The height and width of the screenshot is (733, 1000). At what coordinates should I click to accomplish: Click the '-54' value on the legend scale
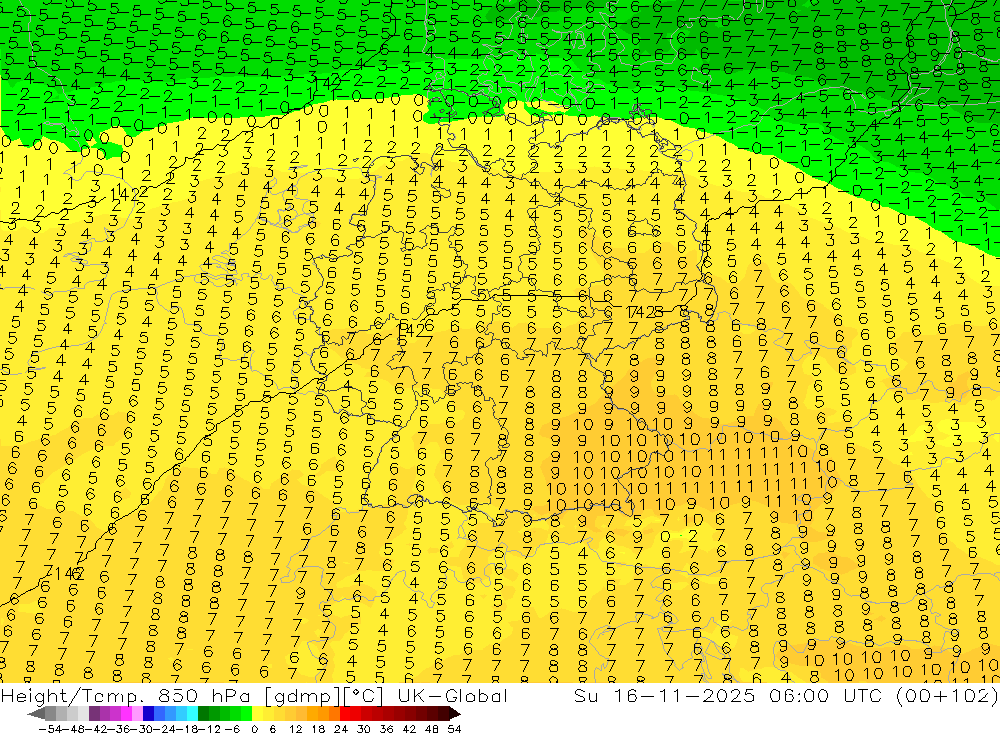point(49,728)
